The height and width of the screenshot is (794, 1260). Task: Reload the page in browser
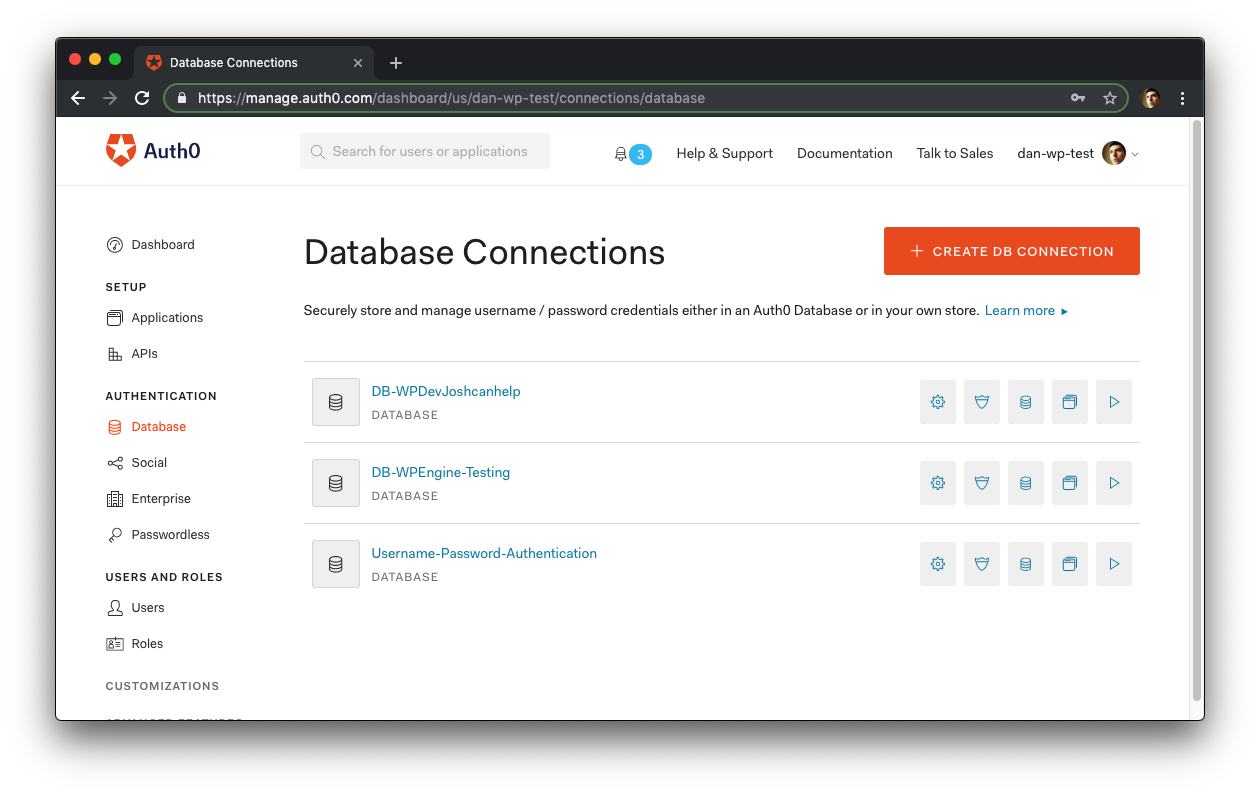[142, 98]
